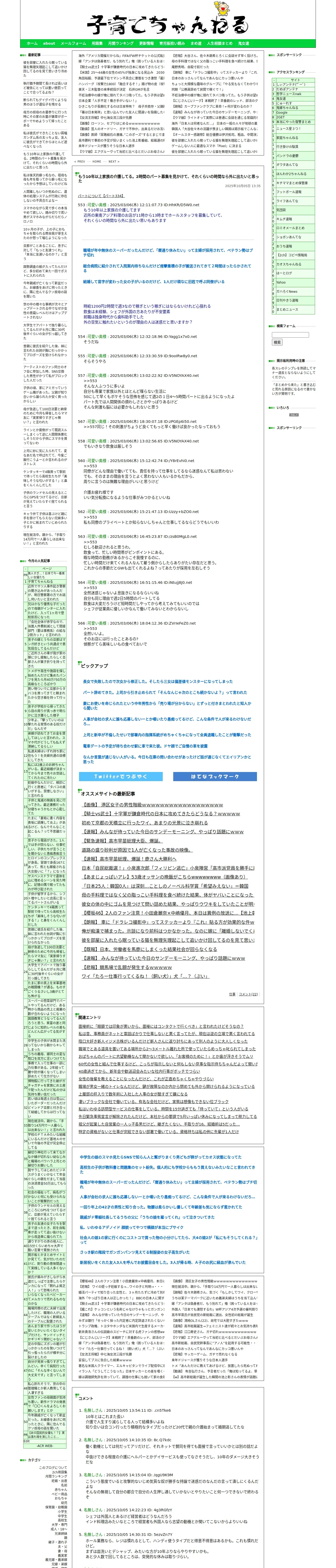
Task: Open the 用語集 nav item
Action: click(x=97, y=43)
